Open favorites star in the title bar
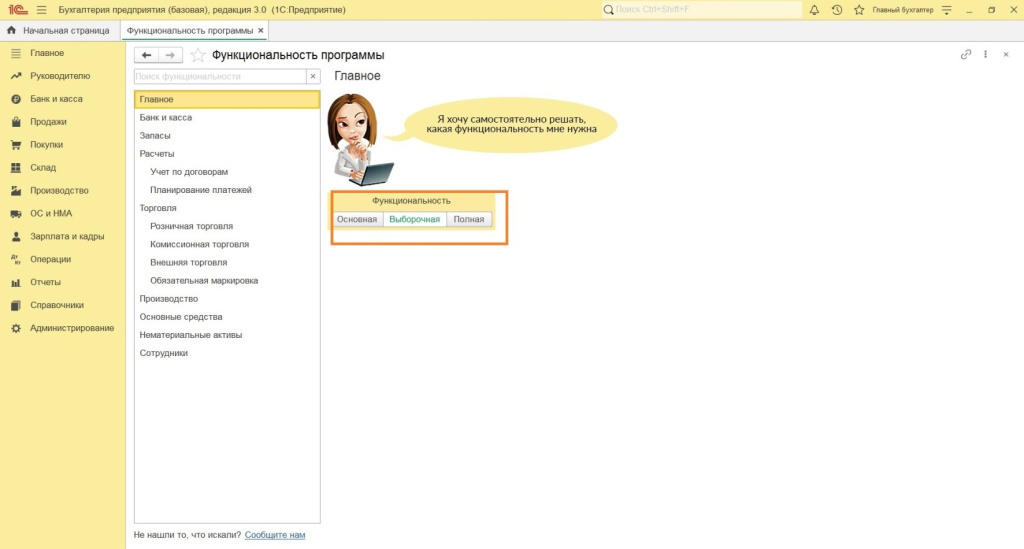The width and height of the screenshot is (1024, 549). point(858,10)
